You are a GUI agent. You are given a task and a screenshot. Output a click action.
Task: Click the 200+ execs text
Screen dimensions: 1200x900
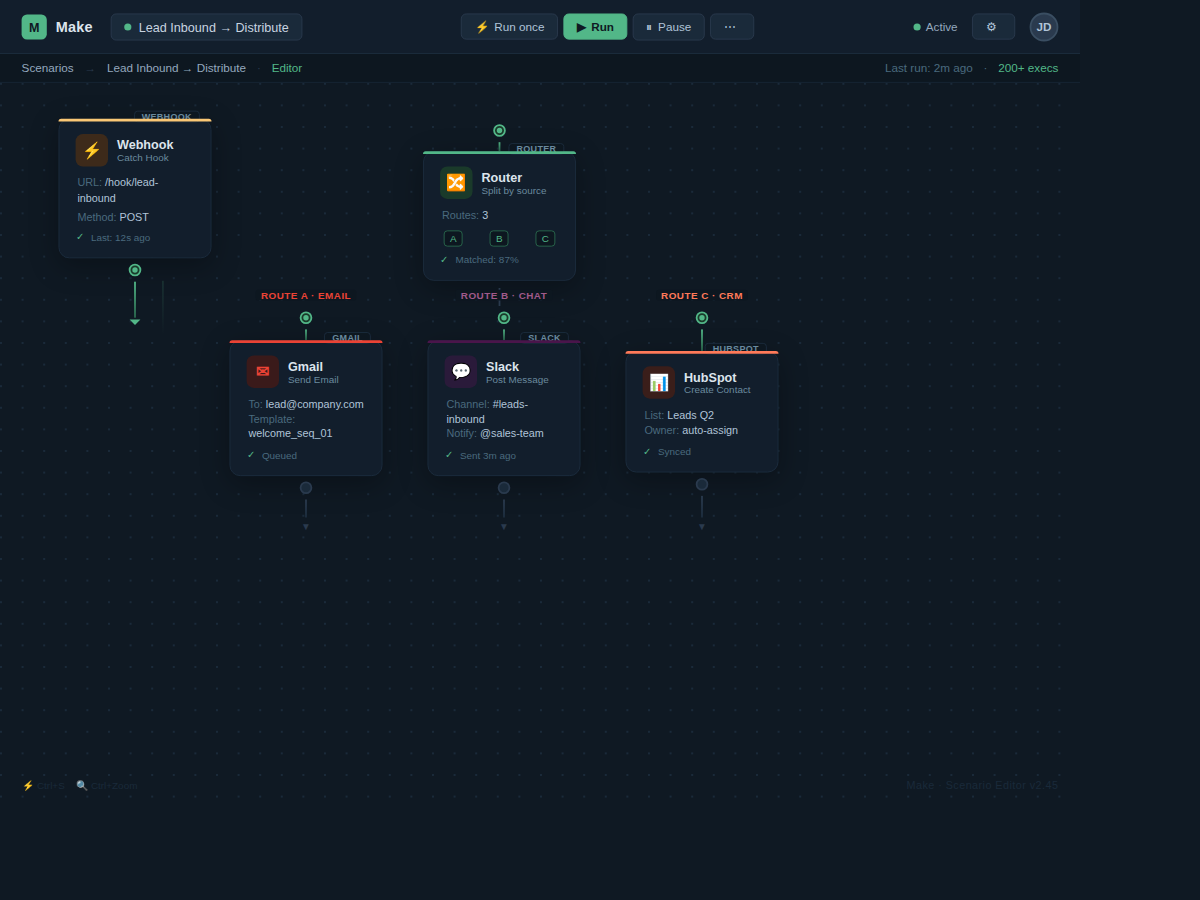pos(1028,68)
